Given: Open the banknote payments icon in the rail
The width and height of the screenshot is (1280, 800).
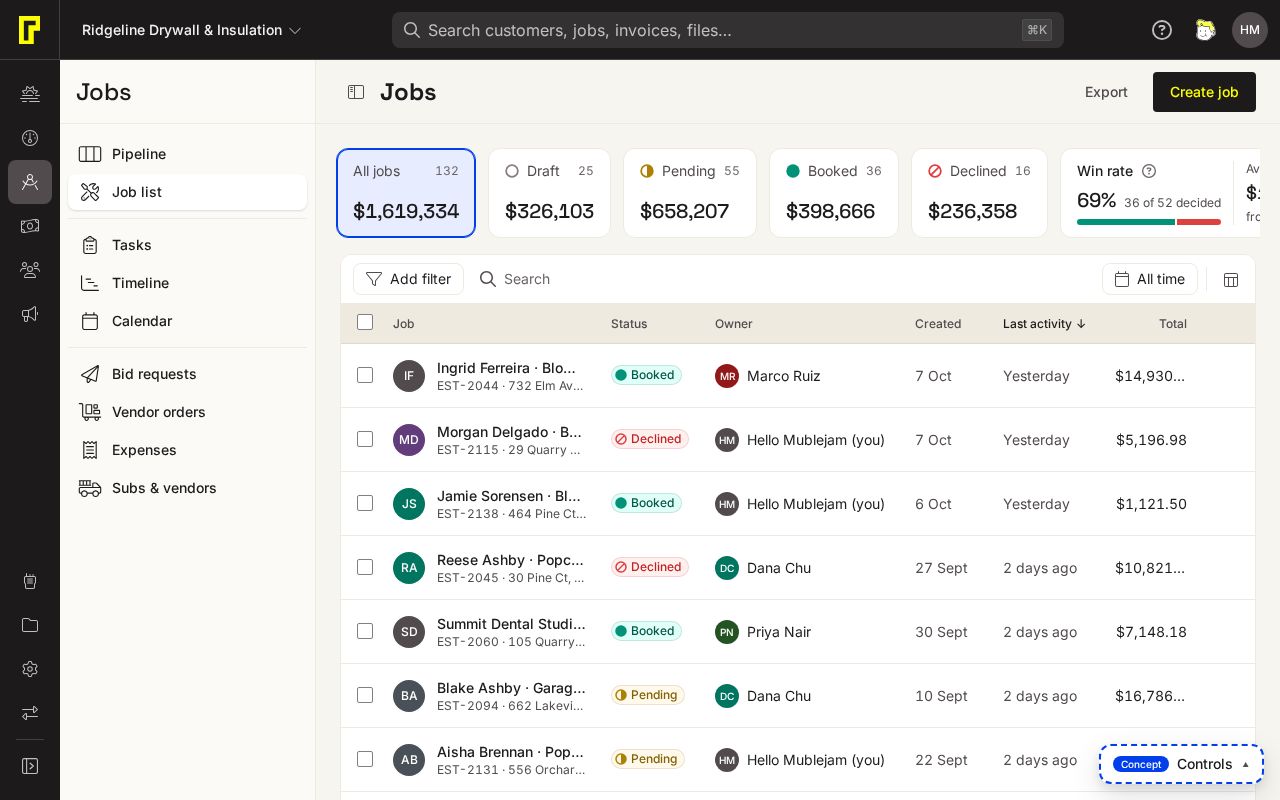Looking at the screenshot, I should (x=30, y=226).
